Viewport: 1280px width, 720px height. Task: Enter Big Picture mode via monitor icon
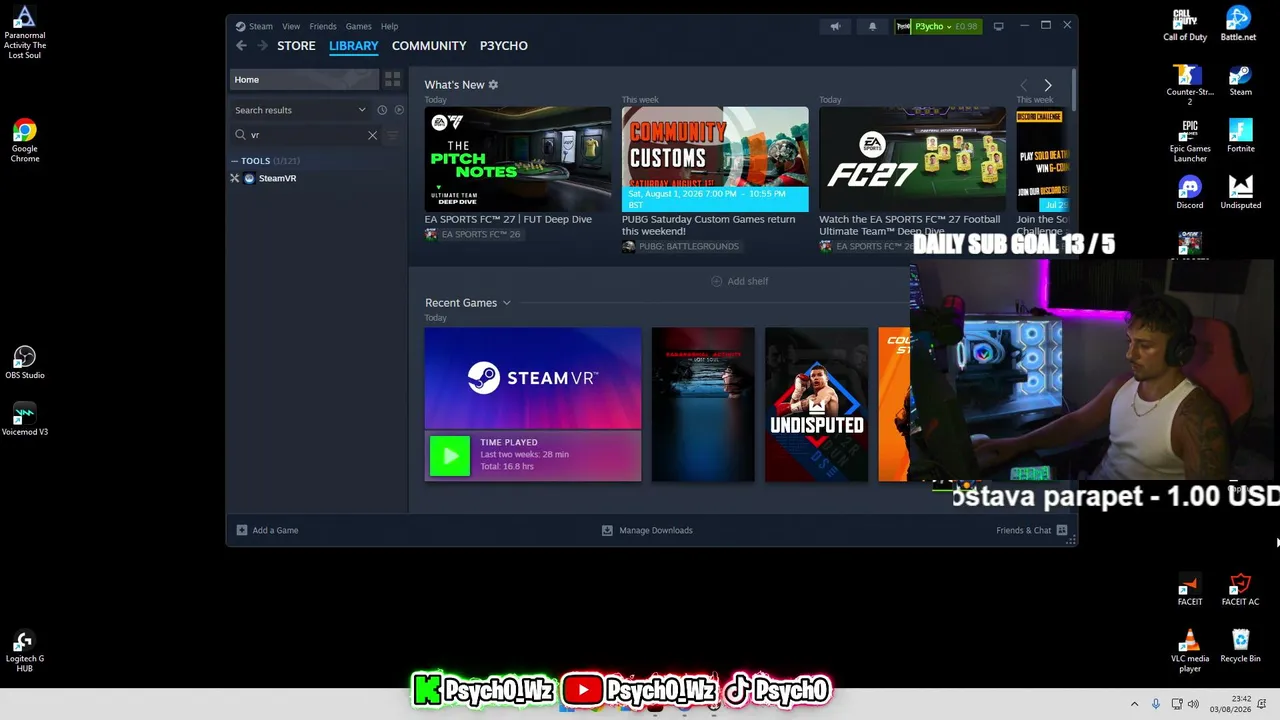[998, 26]
